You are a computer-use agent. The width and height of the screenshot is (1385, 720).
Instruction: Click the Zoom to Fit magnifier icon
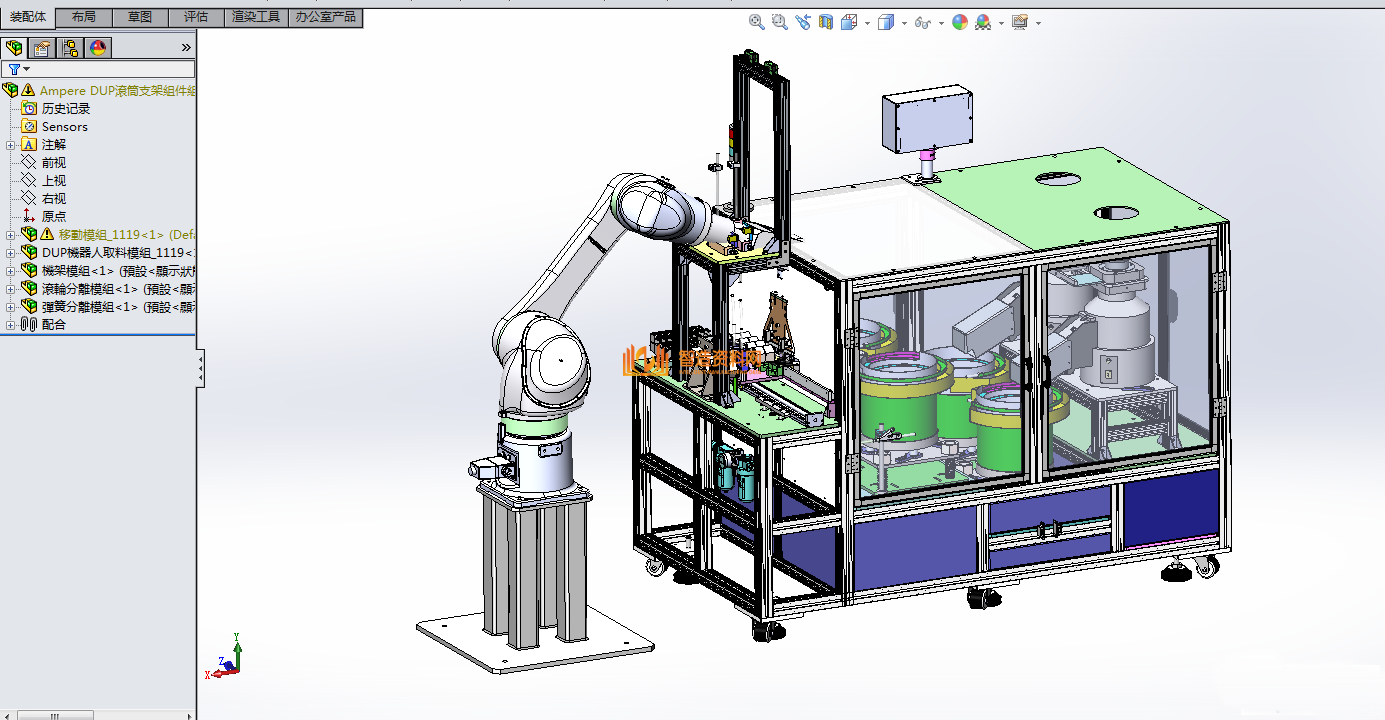tap(757, 22)
